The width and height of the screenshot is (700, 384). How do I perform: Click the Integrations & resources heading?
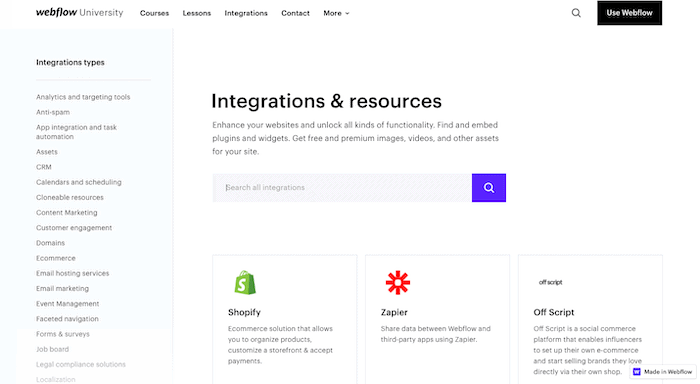coord(326,101)
